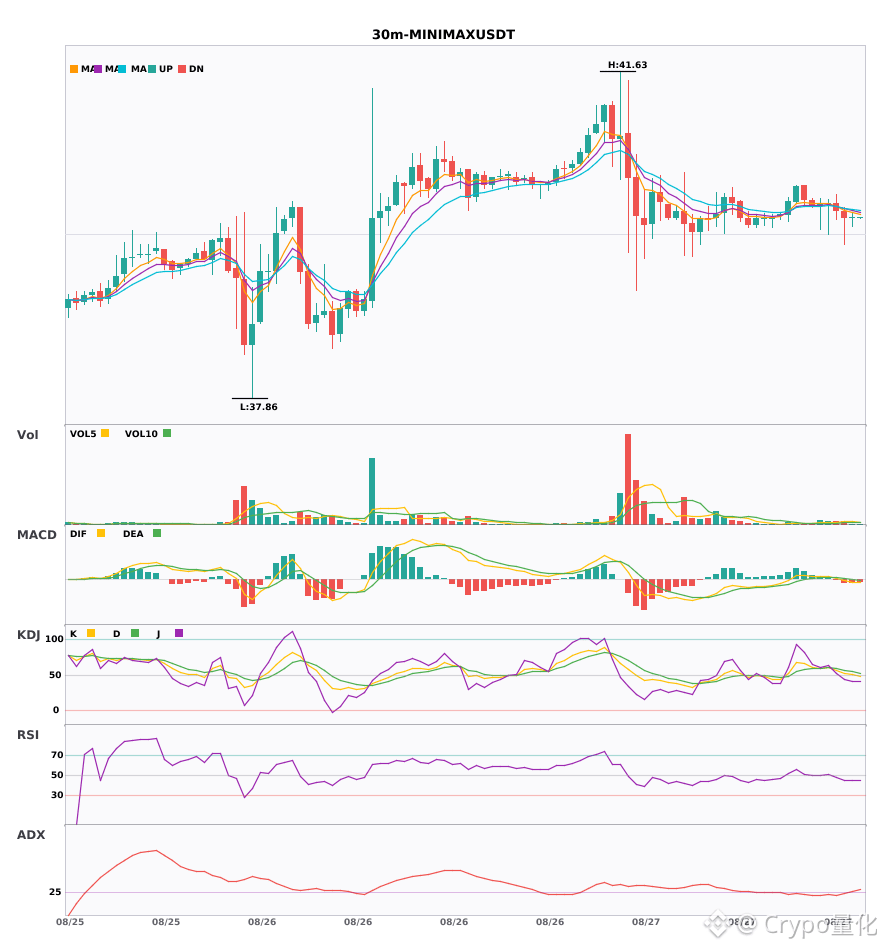Image resolution: width=885 pixels, height=950 pixels.
Task: Click the KDJ axis value 50
Action: 55,675
